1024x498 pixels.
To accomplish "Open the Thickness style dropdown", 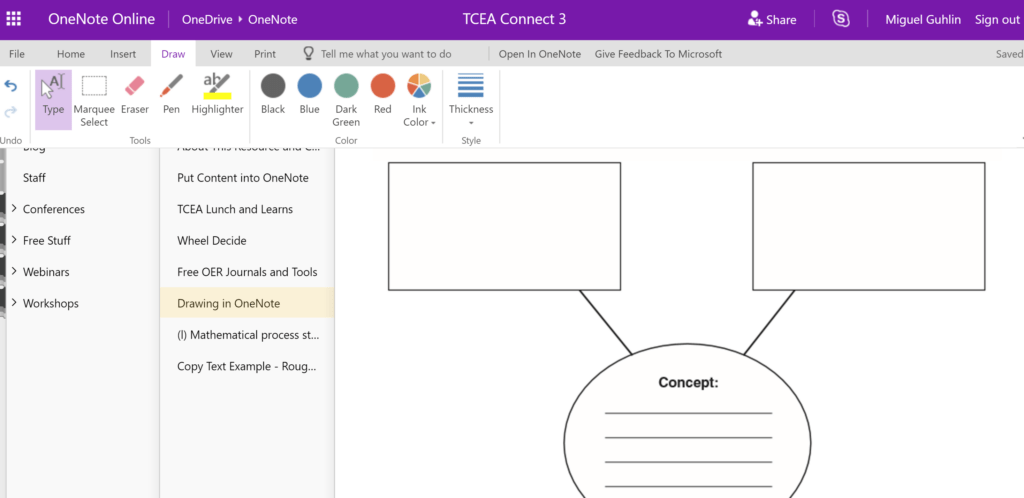I will tap(471, 100).
